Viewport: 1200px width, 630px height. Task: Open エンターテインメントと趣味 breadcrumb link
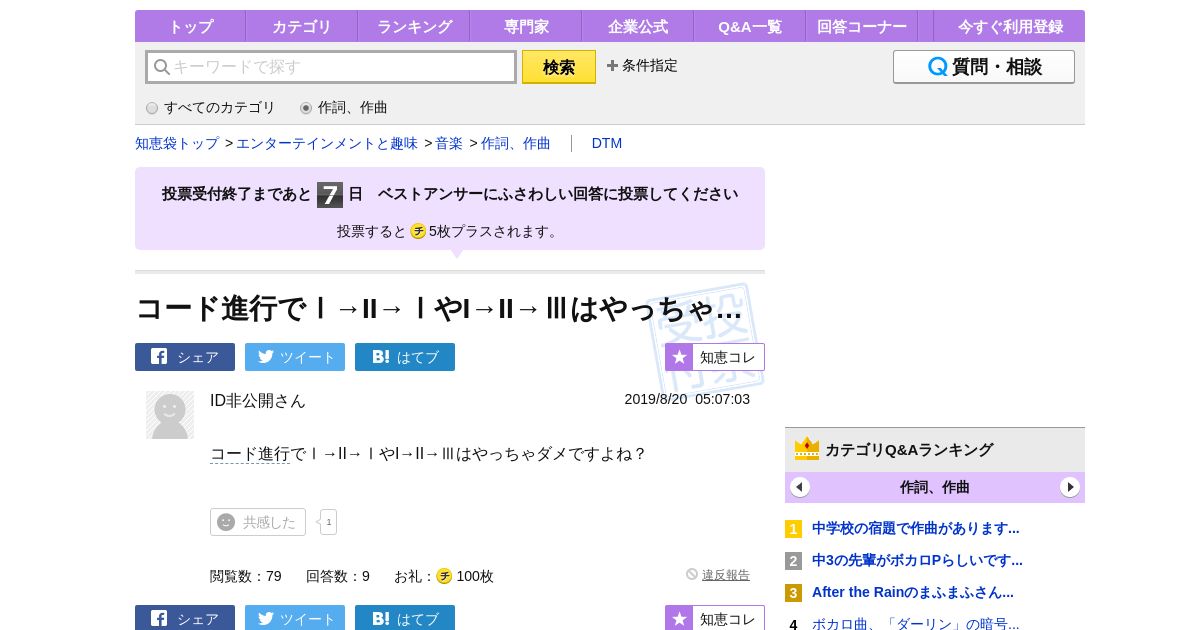[327, 143]
